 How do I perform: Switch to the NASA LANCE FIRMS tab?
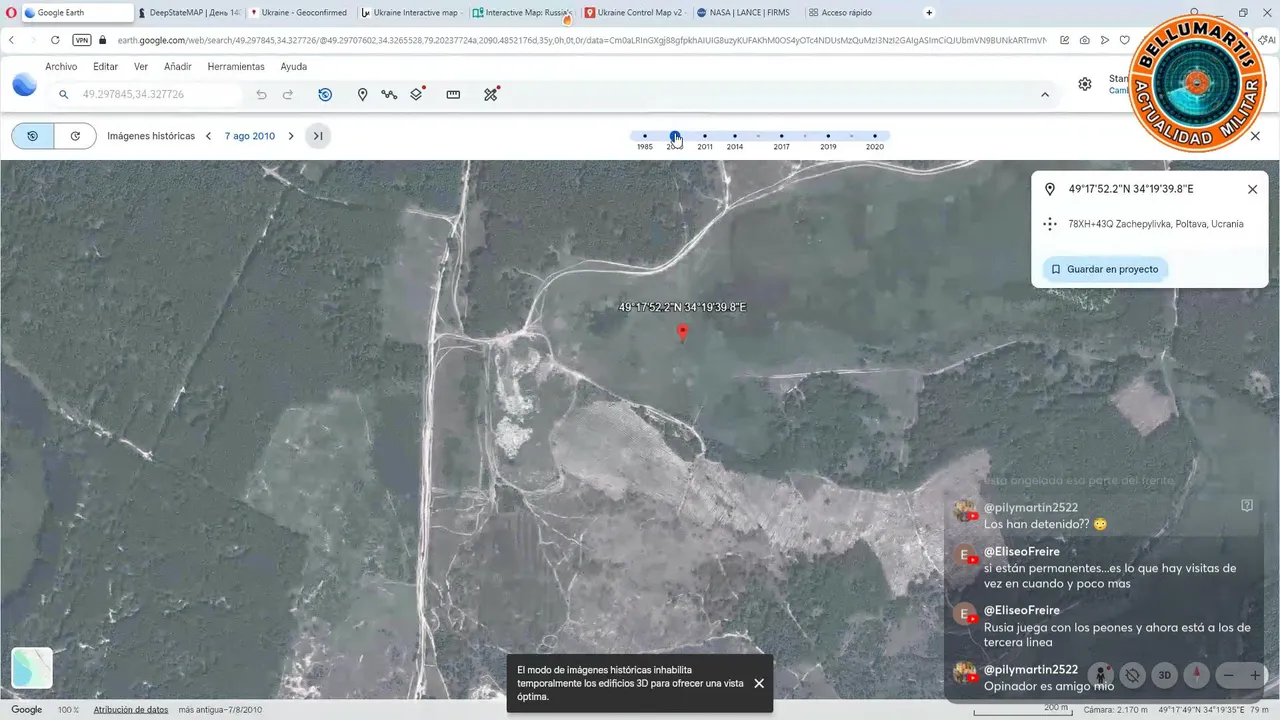pyautogui.click(x=746, y=13)
